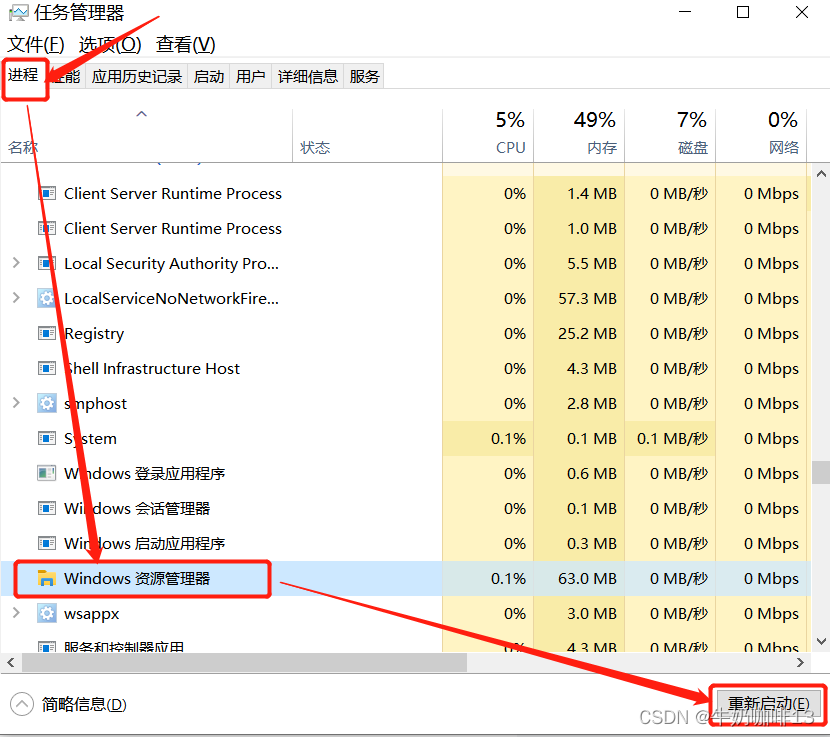Expand the wsappx process group
The image size is (830, 737).
(x=16, y=613)
